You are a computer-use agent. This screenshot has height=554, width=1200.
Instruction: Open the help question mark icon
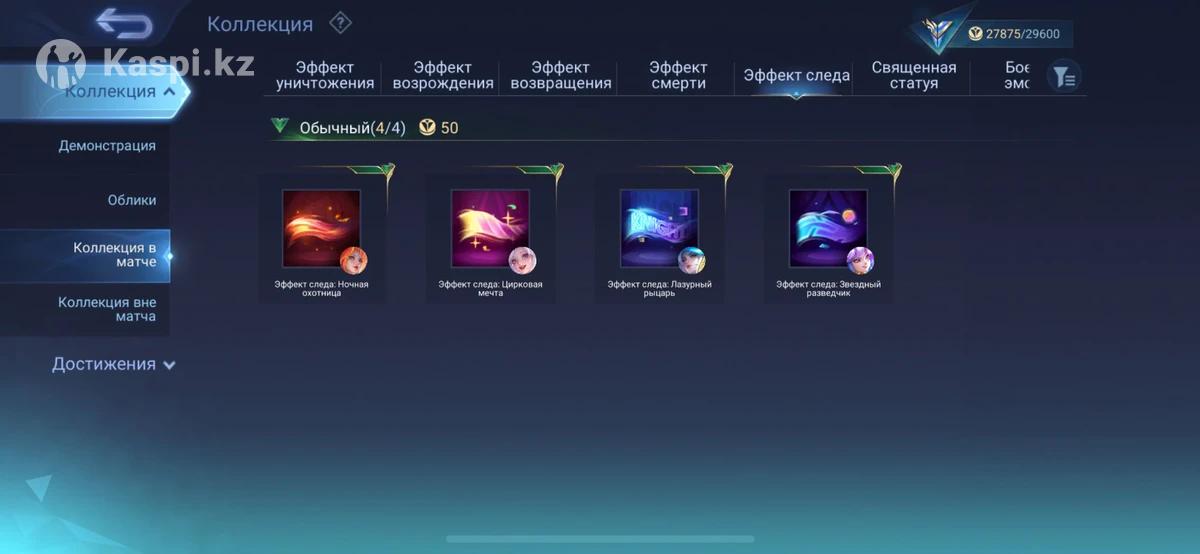[340, 22]
